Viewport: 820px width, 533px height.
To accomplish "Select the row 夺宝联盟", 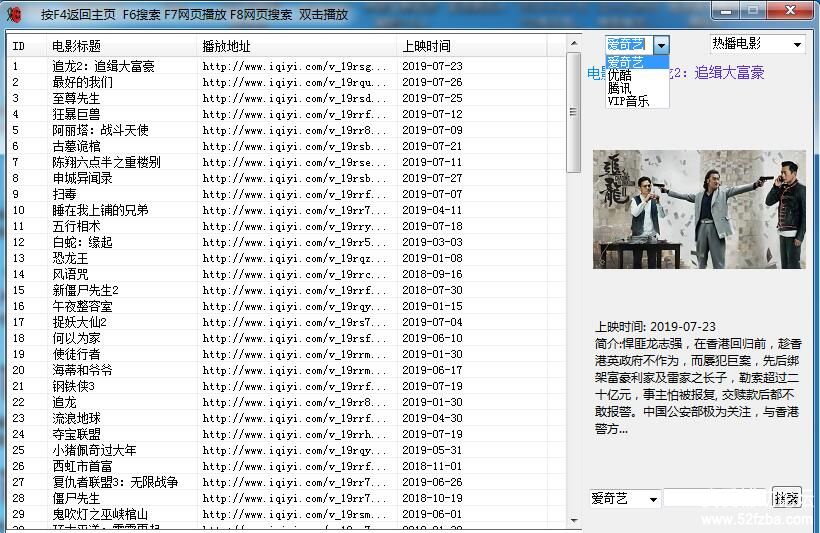I will point(287,434).
